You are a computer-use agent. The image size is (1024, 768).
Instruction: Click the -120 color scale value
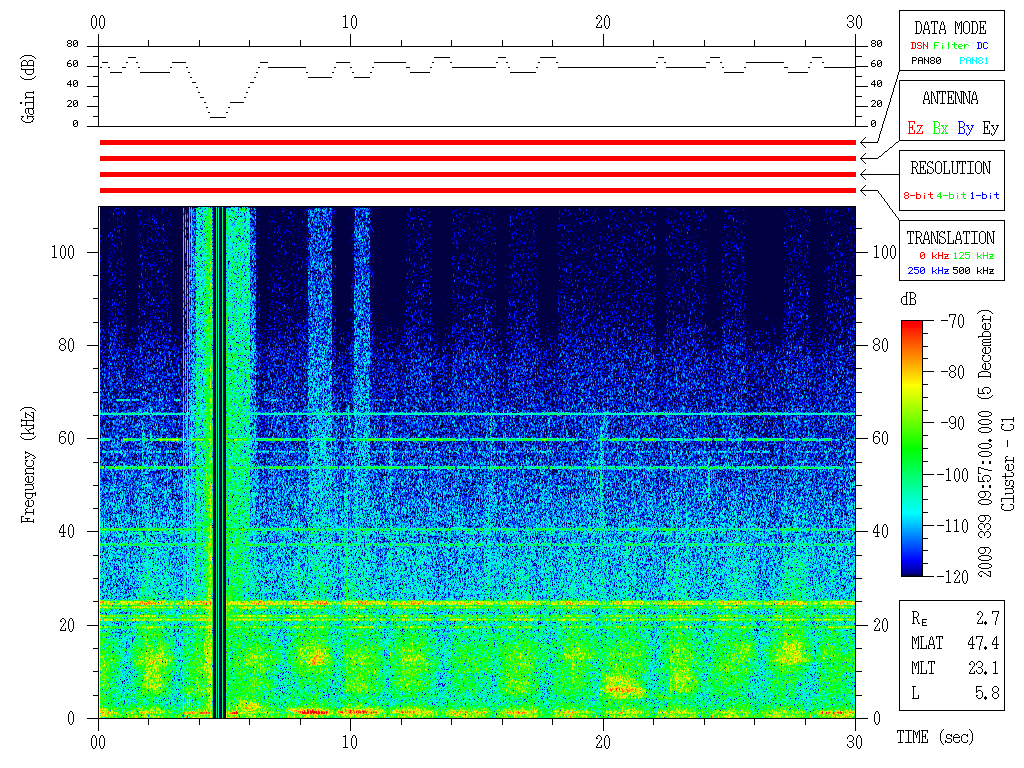pos(953,577)
